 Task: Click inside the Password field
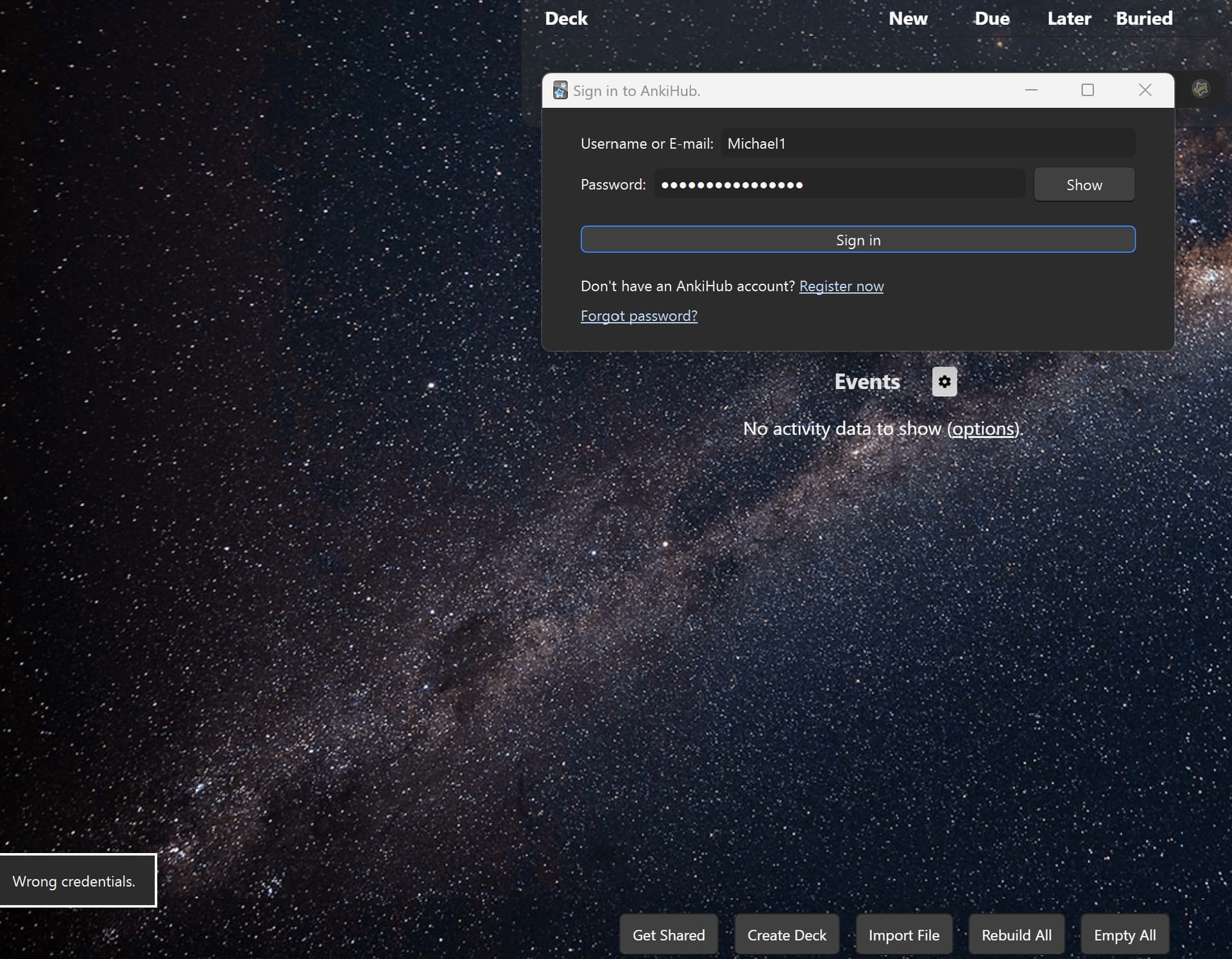(839, 185)
